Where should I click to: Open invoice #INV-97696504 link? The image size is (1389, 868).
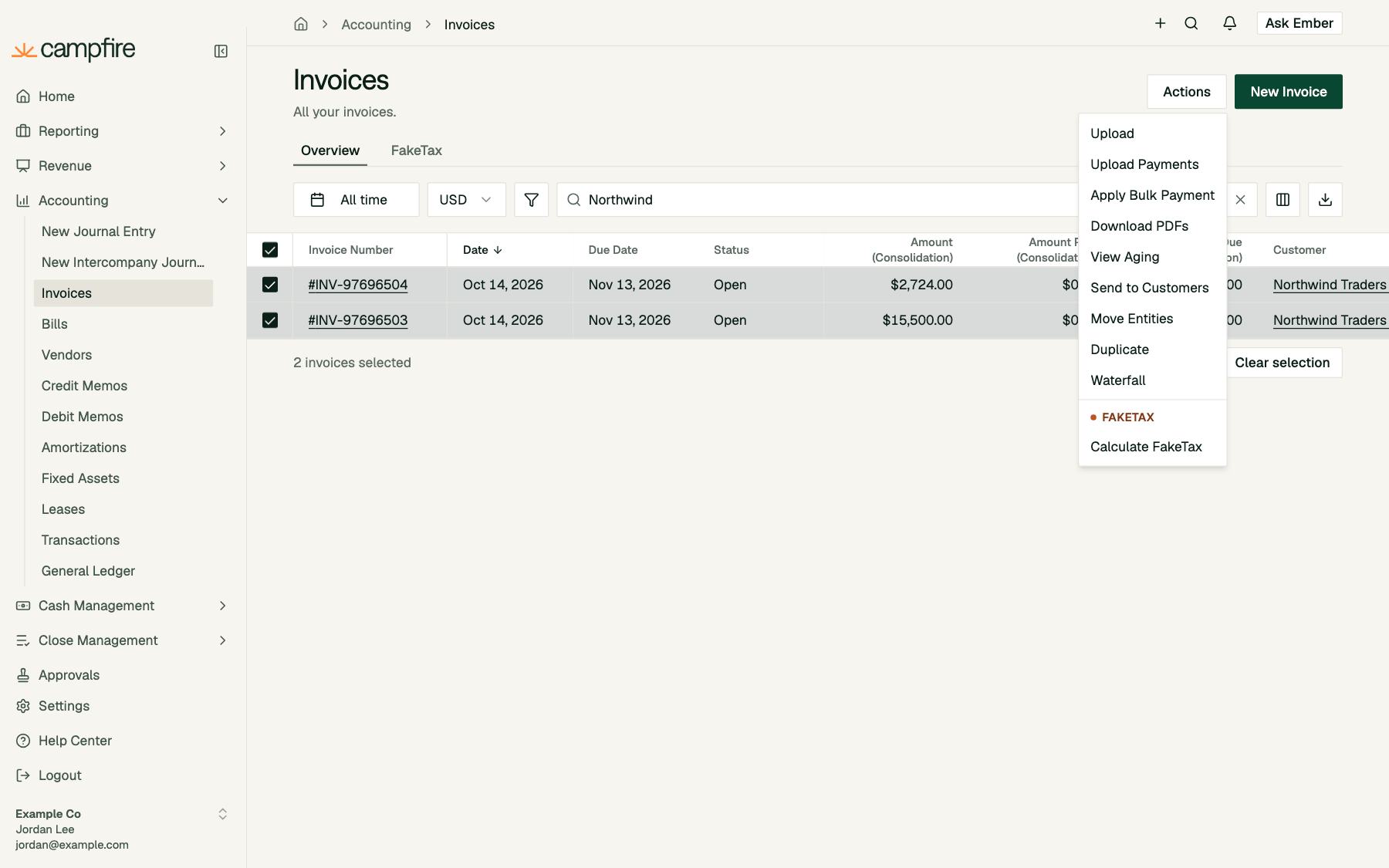[x=358, y=285]
